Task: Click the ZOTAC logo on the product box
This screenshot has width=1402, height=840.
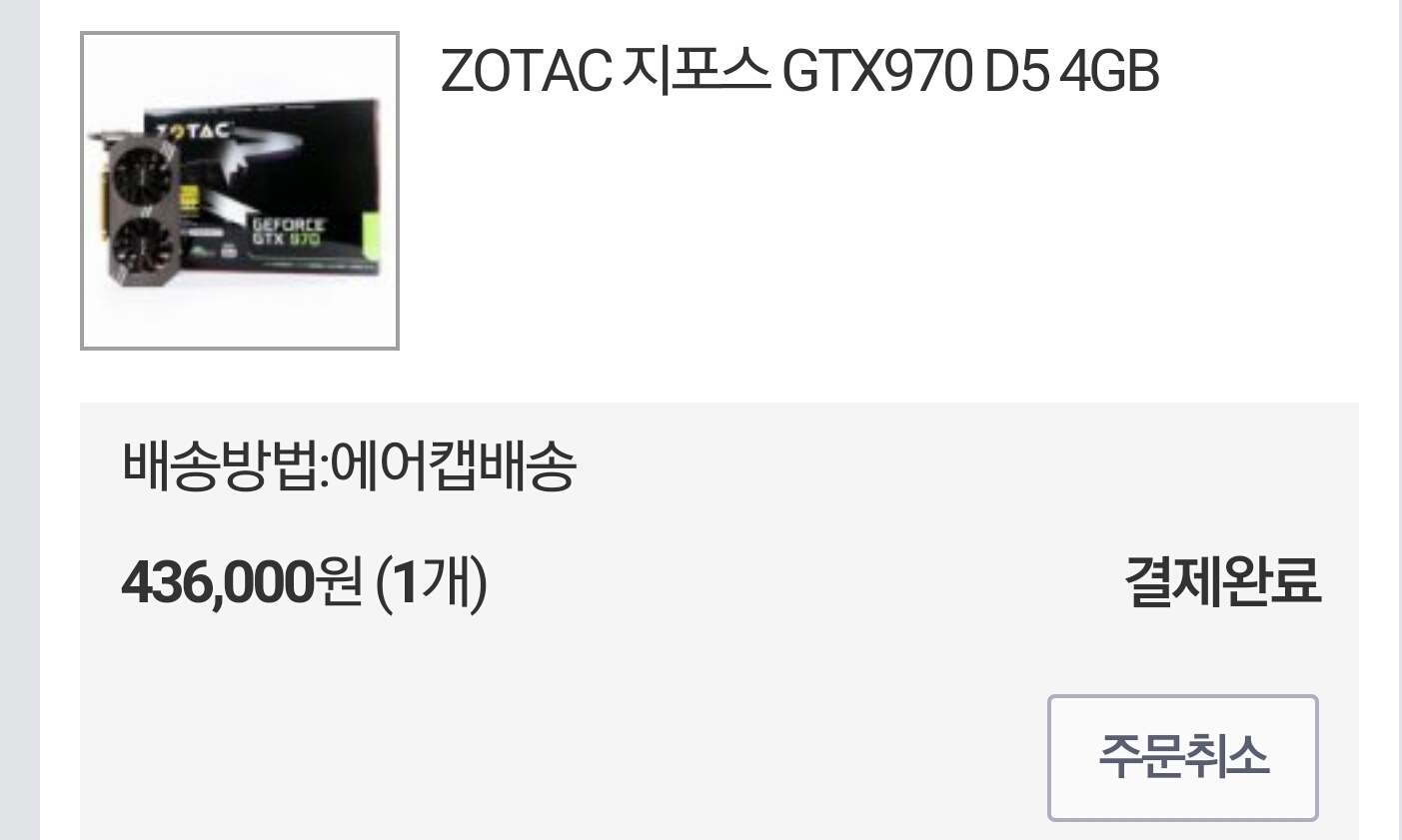Action: (x=190, y=131)
